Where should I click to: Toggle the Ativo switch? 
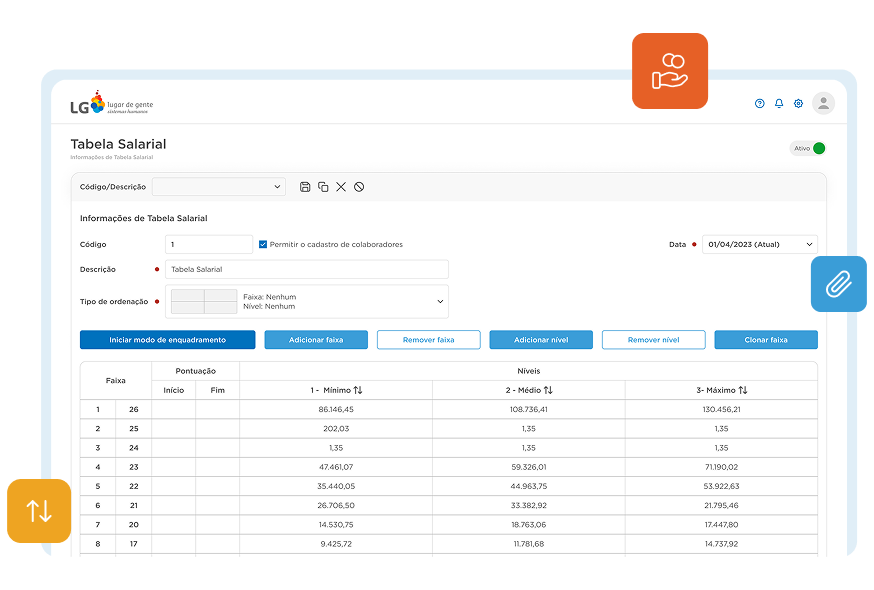818,149
